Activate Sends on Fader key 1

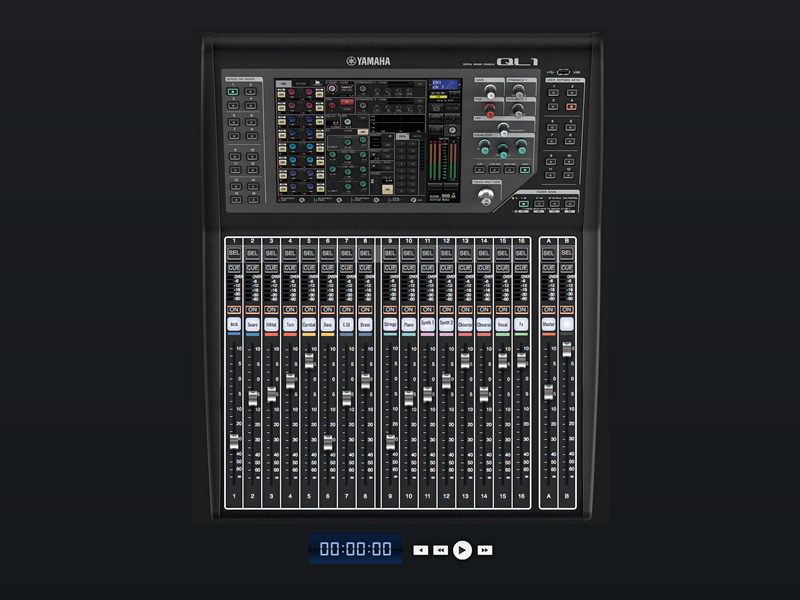(233, 92)
